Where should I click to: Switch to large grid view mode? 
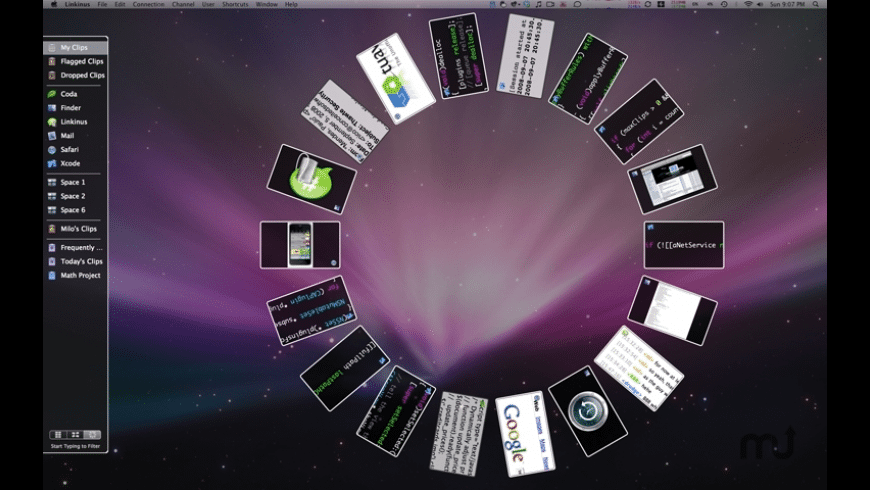(x=58, y=435)
